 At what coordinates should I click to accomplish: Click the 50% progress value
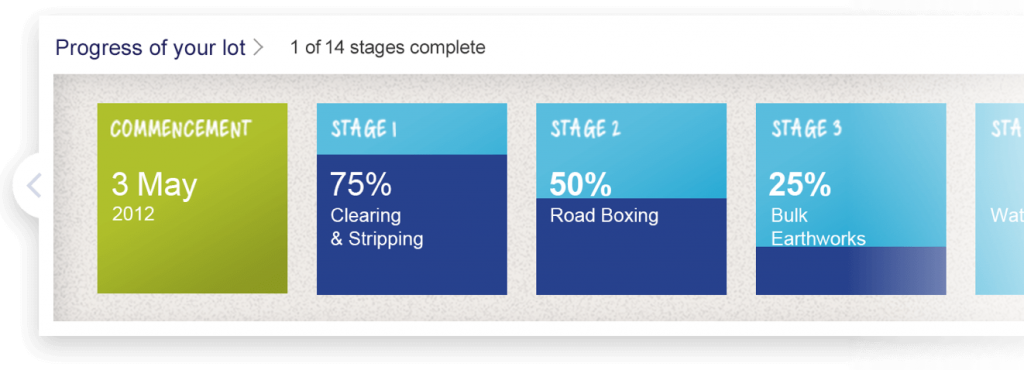pyautogui.click(x=581, y=185)
